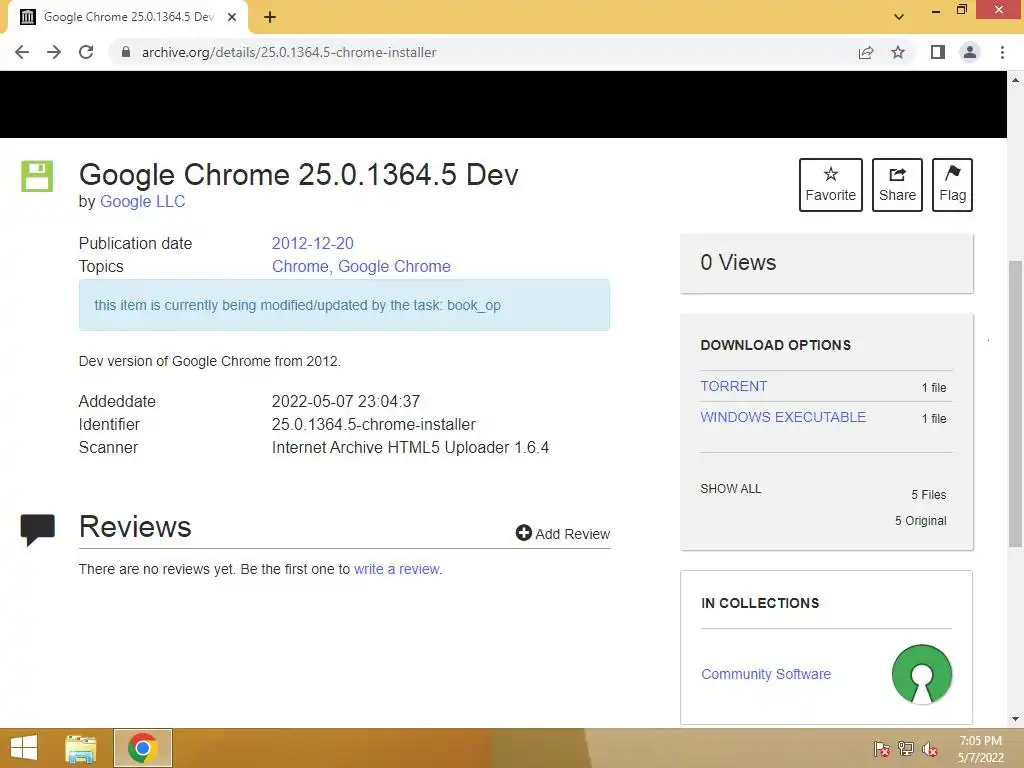Open Chrome side panel icon
1024x768 pixels.
[x=938, y=52]
